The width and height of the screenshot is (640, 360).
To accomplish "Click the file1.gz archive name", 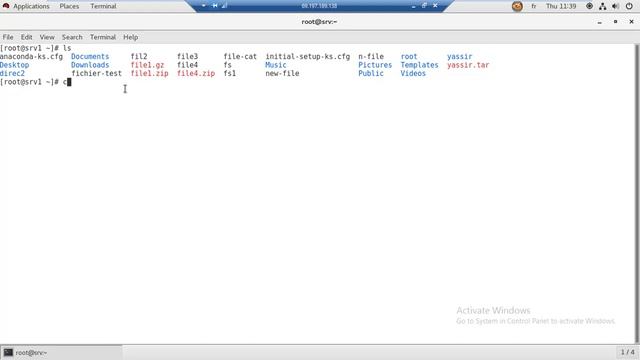I will pyautogui.click(x=147, y=65).
